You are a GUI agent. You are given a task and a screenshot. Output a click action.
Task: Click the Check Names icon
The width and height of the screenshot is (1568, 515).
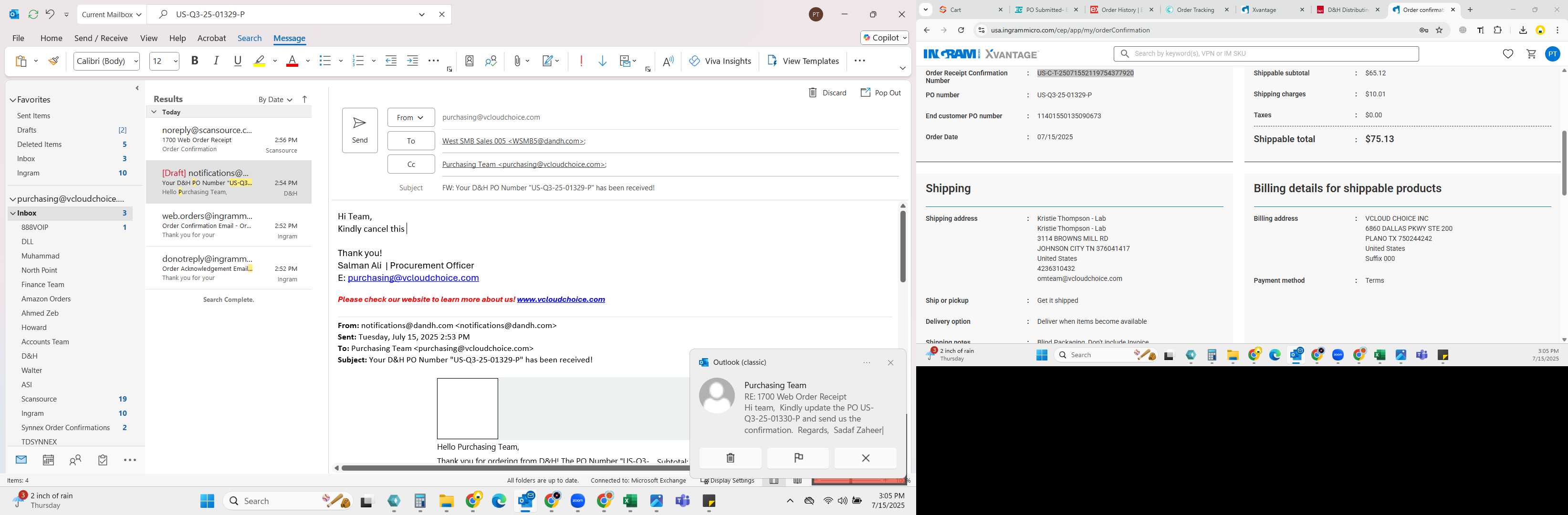pyautogui.click(x=491, y=61)
